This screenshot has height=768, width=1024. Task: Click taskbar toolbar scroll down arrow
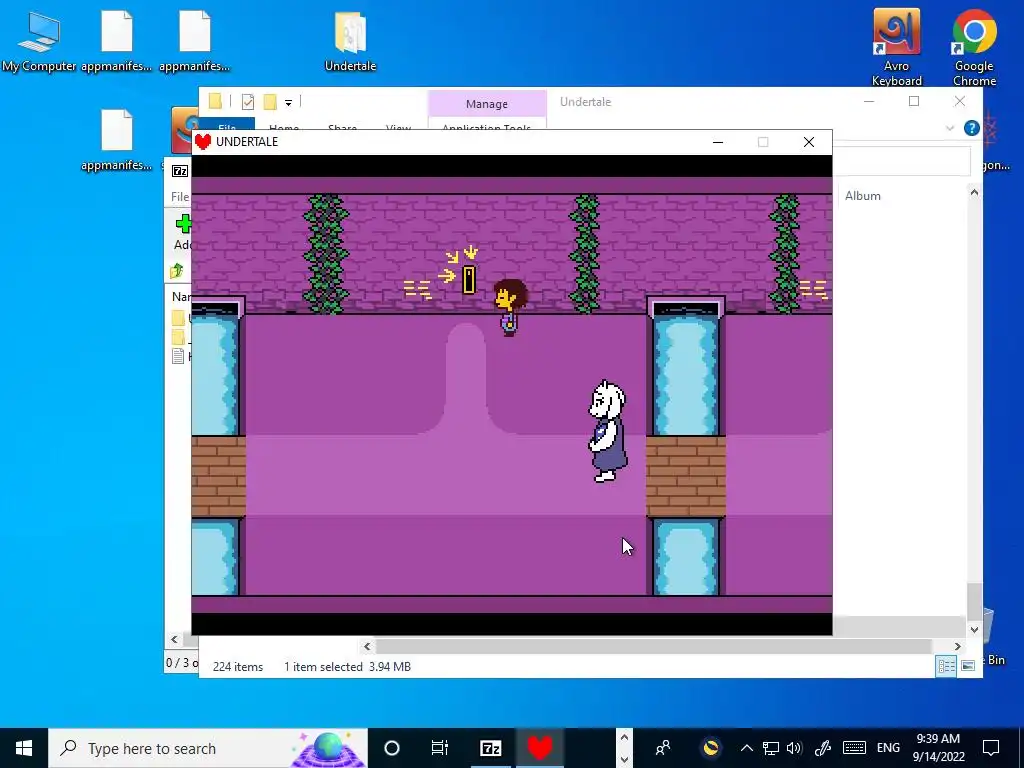[624, 760]
